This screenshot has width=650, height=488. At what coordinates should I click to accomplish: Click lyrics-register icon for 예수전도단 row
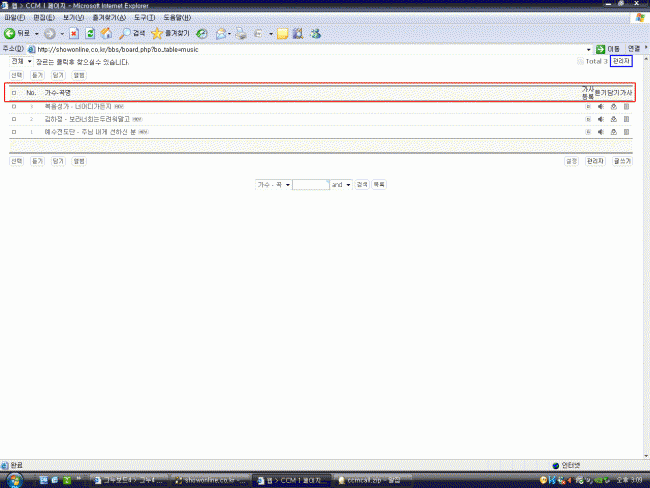tap(588, 132)
